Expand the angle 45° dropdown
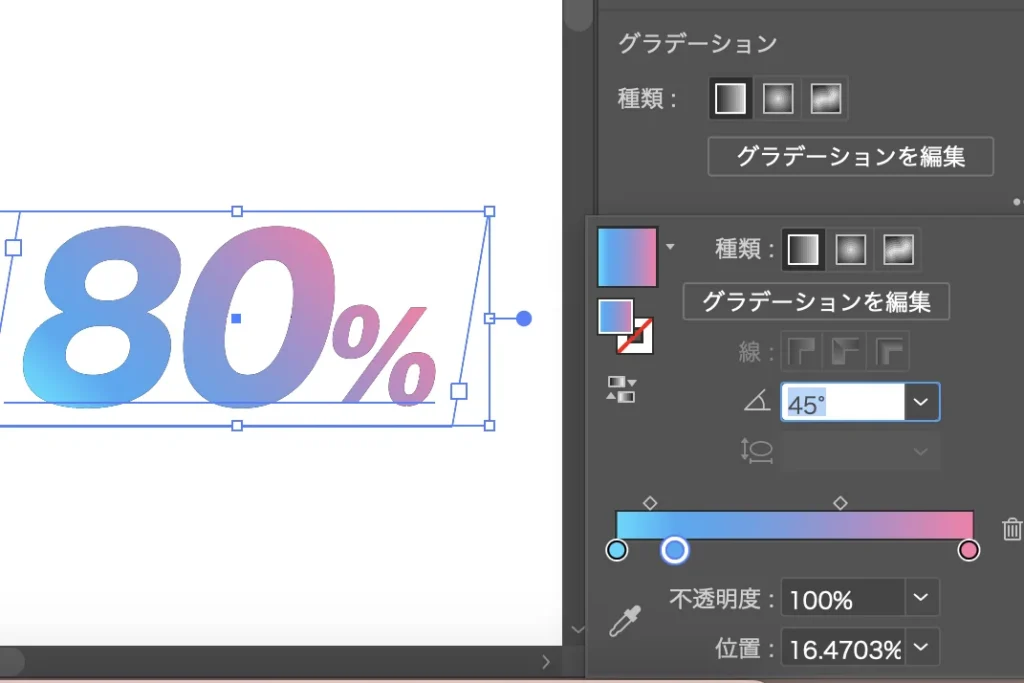1024x683 pixels. click(x=921, y=402)
